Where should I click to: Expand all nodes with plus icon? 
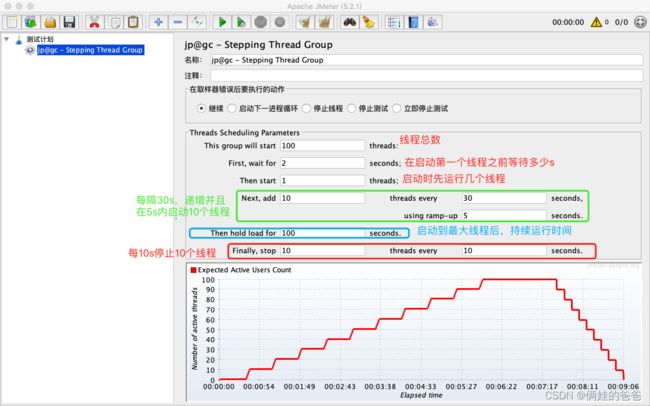pos(158,22)
